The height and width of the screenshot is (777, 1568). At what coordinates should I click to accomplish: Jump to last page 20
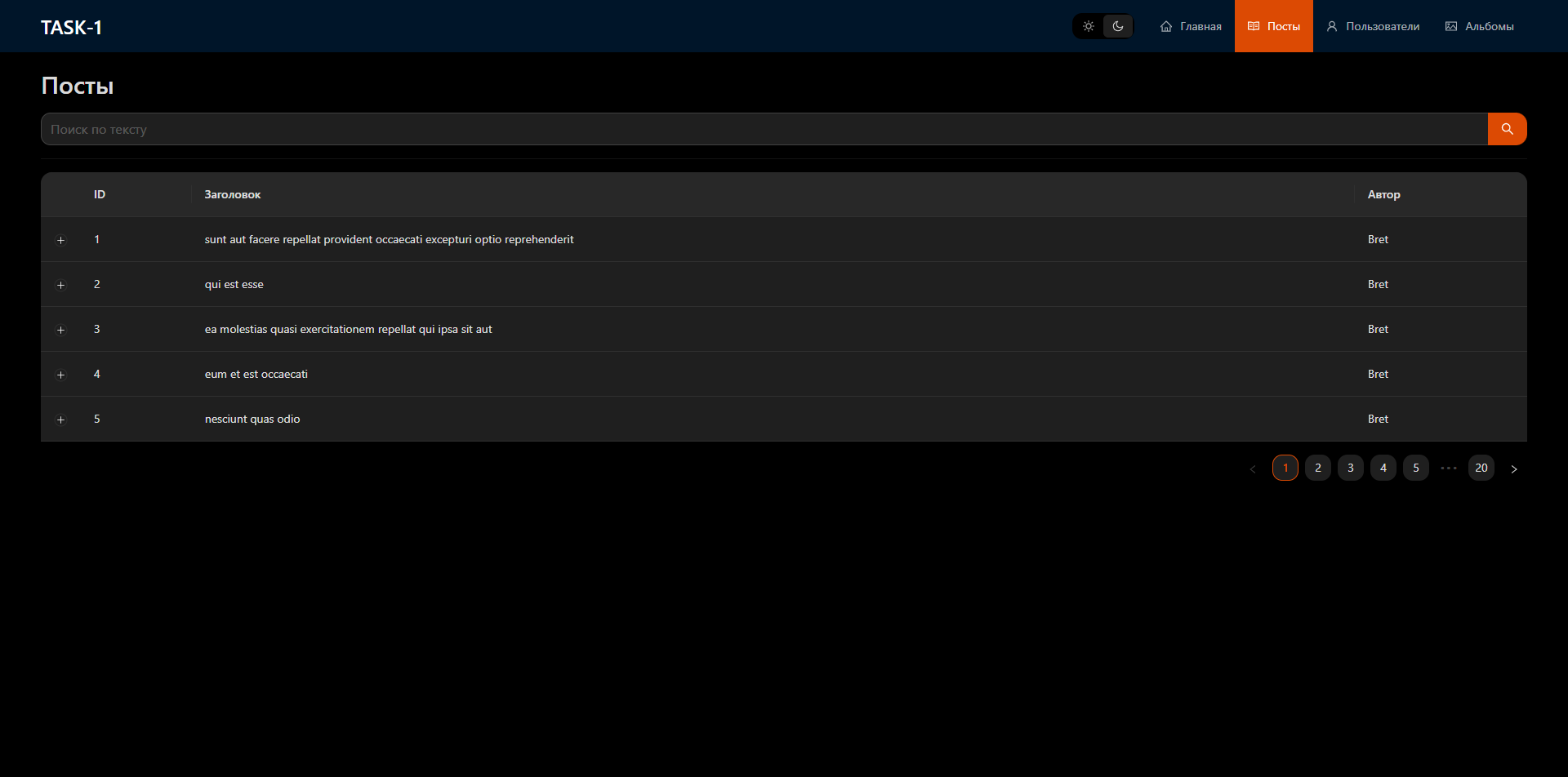[1481, 468]
